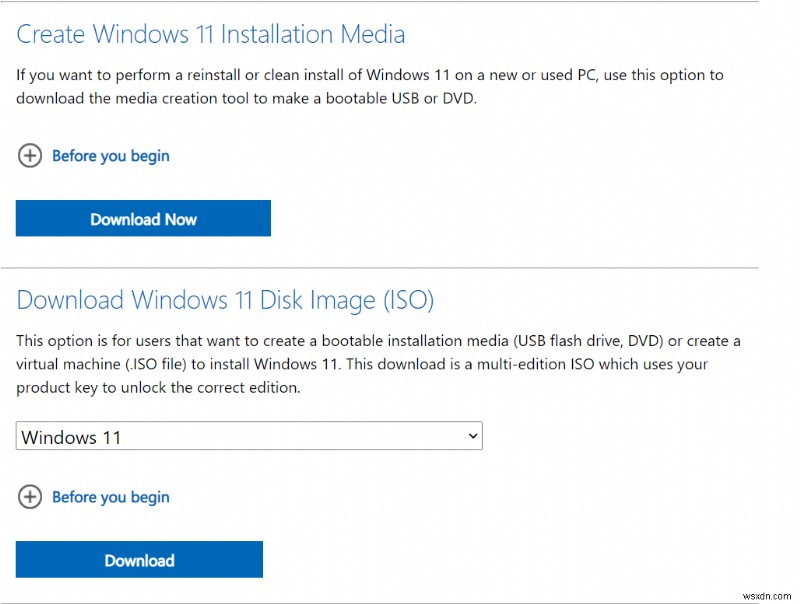Click Download Now for the media creation tool

click(x=143, y=218)
